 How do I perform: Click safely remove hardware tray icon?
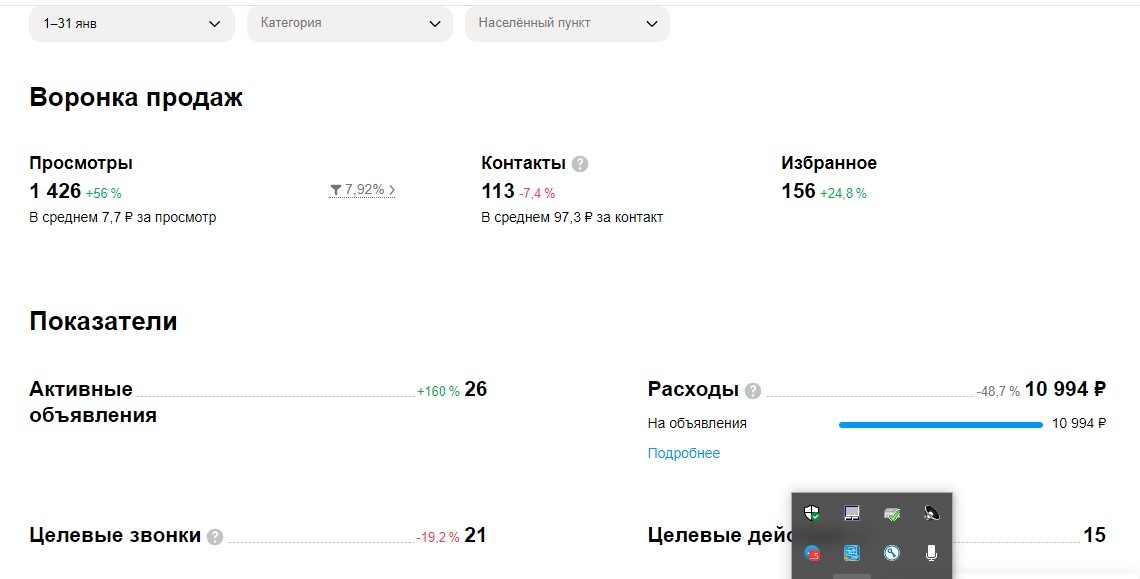point(892,514)
